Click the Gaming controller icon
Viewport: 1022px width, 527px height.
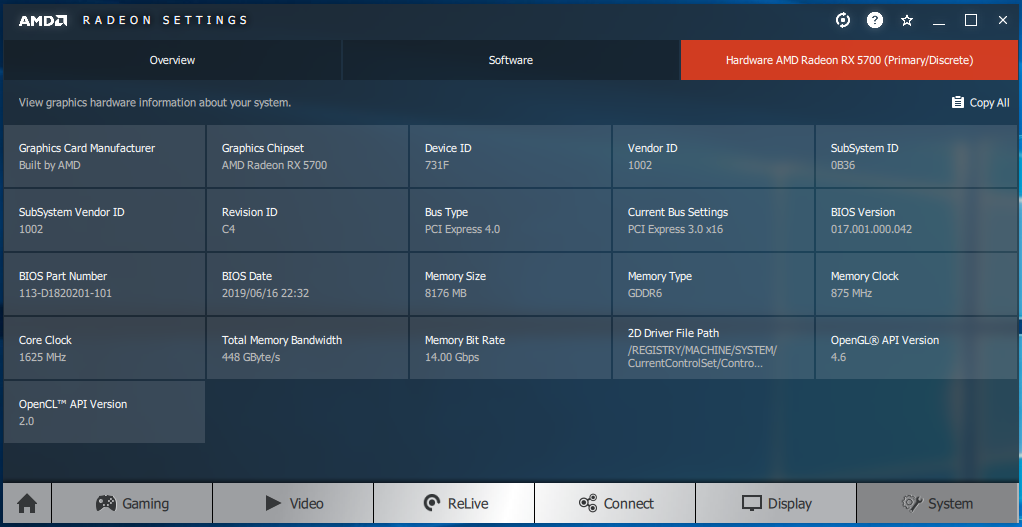click(106, 504)
